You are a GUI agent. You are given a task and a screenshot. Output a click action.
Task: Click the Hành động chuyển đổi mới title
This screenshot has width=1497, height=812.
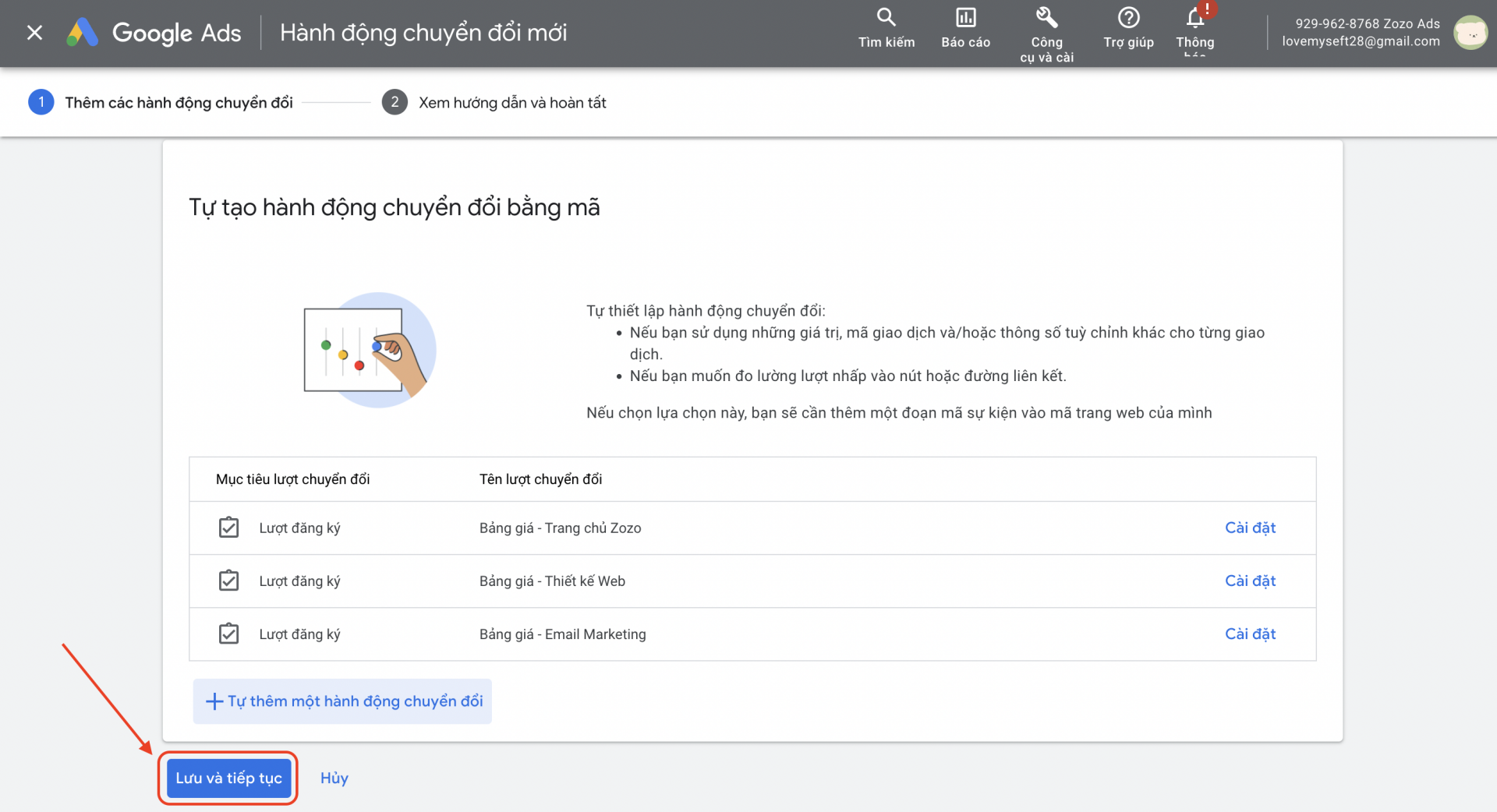point(423,33)
